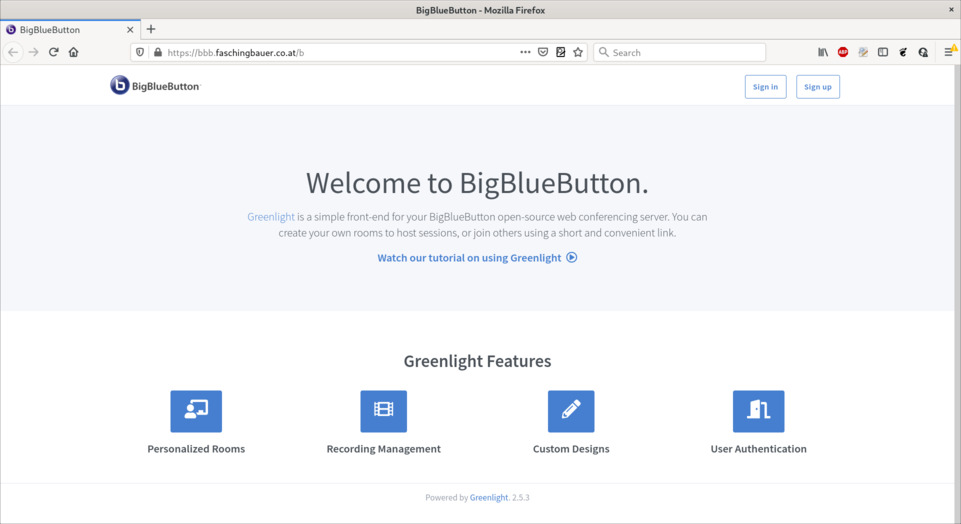
Task: Open the Firefox hamburger application menu
Action: [948, 52]
